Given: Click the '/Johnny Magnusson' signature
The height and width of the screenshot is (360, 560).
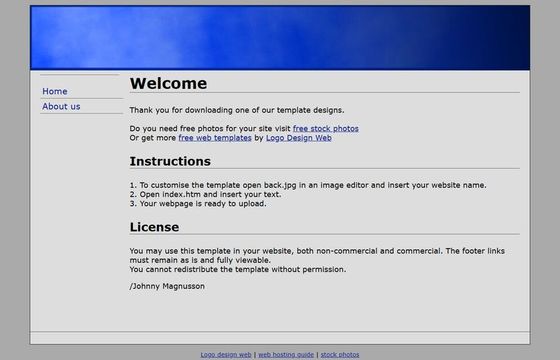Looking at the screenshot, I should point(167,286).
